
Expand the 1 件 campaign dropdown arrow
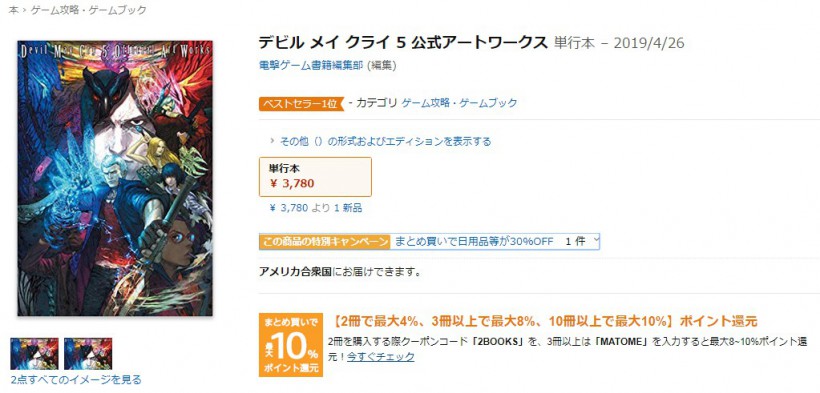[597, 241]
